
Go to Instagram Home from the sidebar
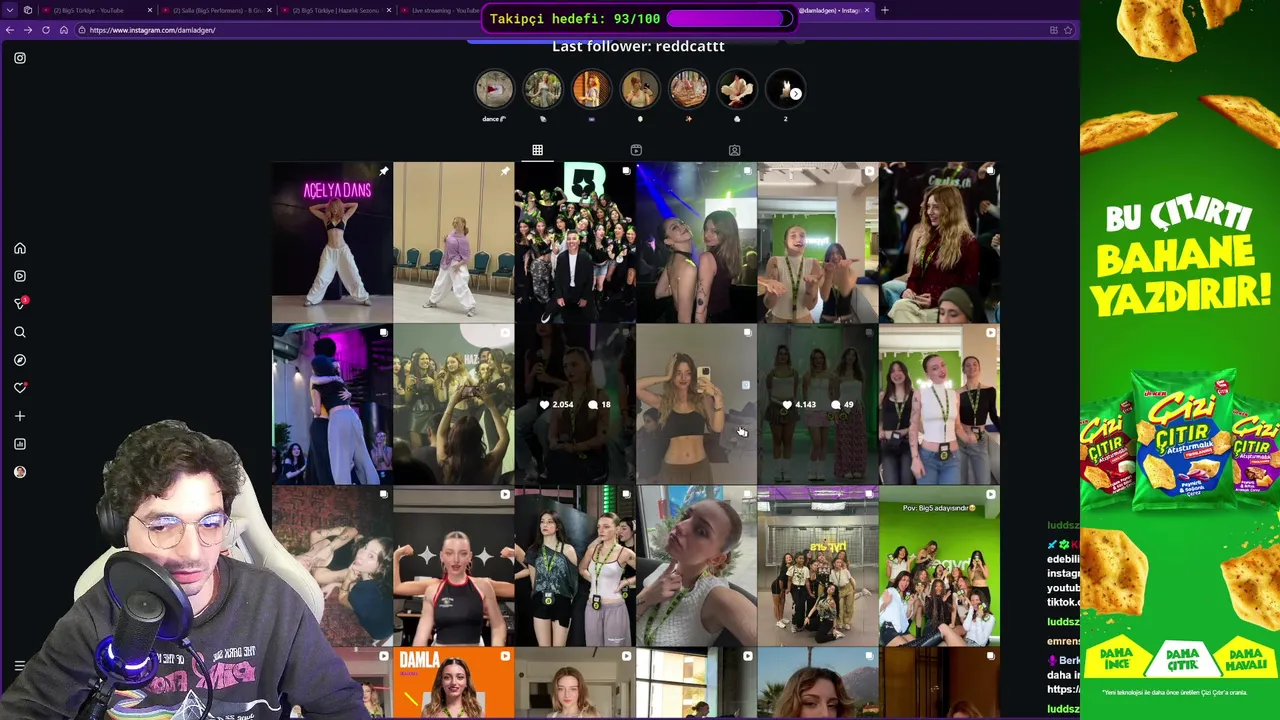pyautogui.click(x=20, y=248)
